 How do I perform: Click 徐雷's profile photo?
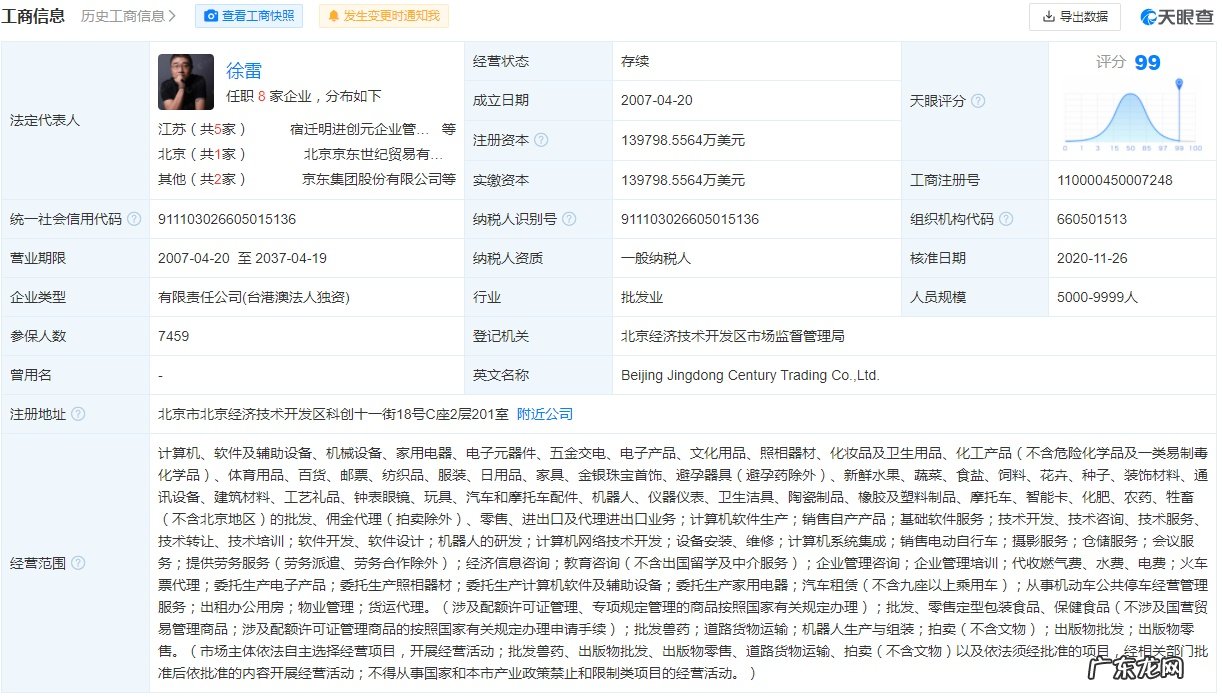[x=185, y=81]
